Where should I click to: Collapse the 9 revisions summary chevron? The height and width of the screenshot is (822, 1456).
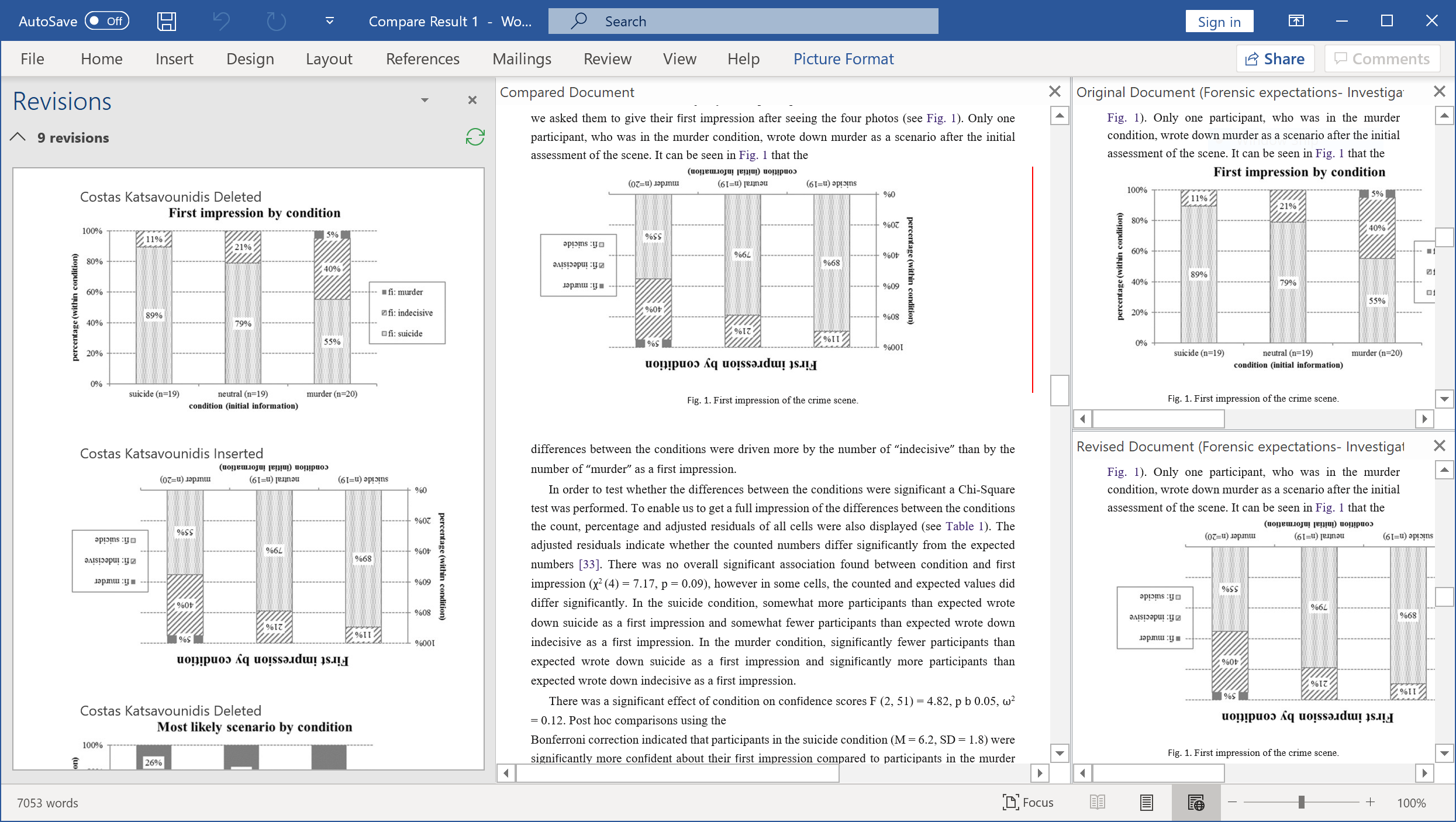click(18, 137)
